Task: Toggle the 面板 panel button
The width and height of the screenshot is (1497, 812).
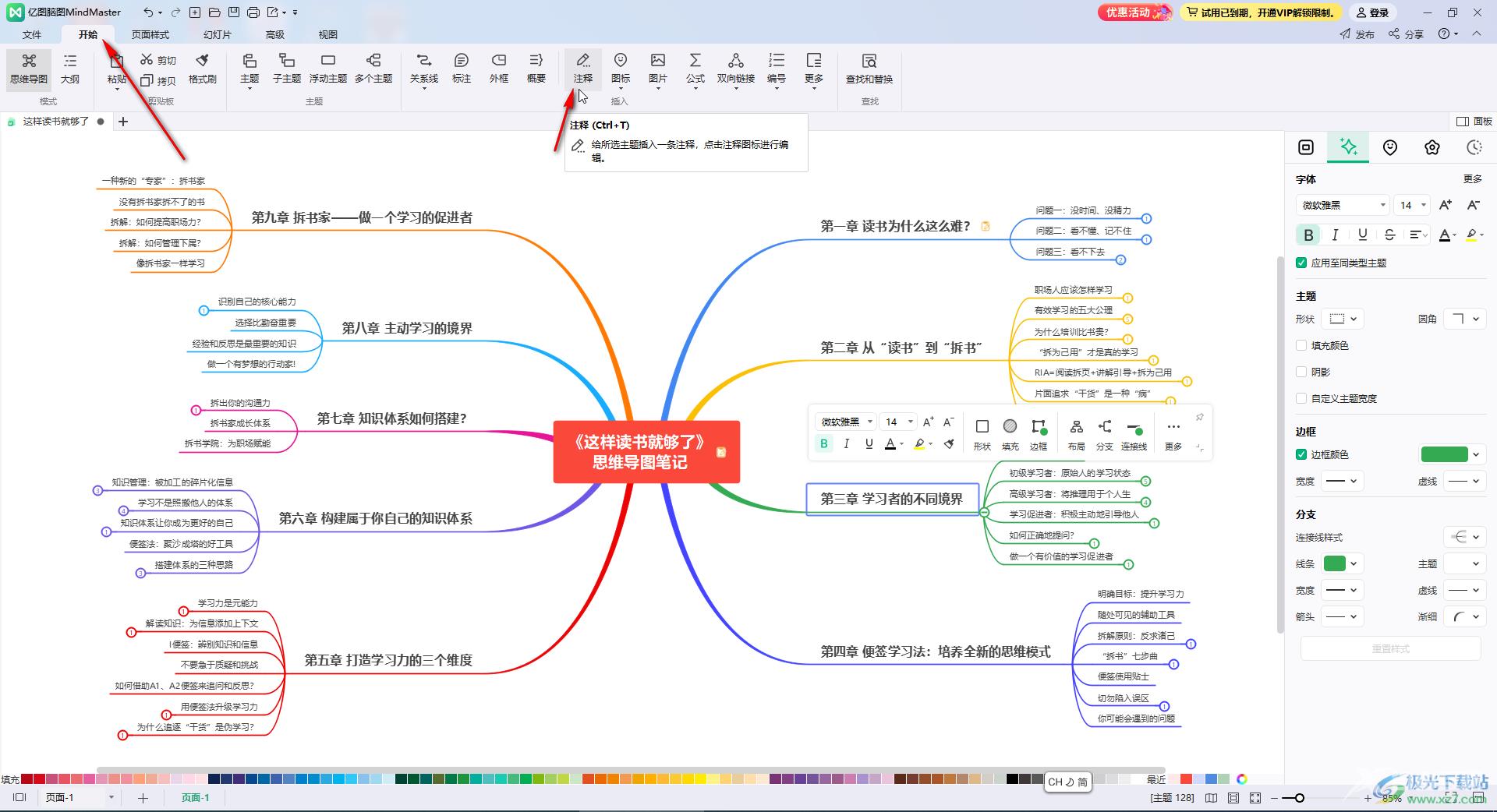Action: click(x=1474, y=122)
